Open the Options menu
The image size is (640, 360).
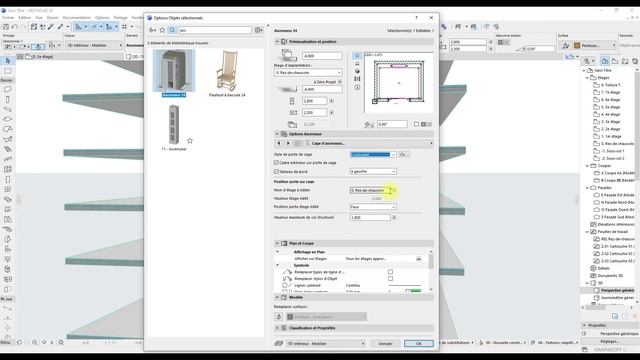click(x=102, y=18)
